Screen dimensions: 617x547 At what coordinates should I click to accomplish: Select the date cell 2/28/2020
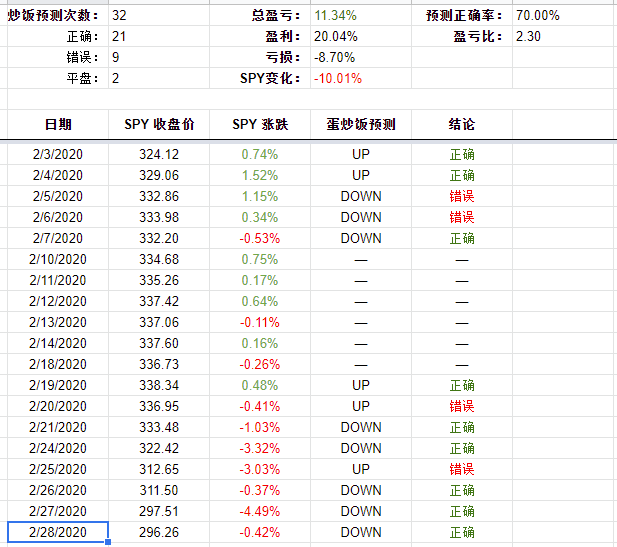(x=58, y=532)
